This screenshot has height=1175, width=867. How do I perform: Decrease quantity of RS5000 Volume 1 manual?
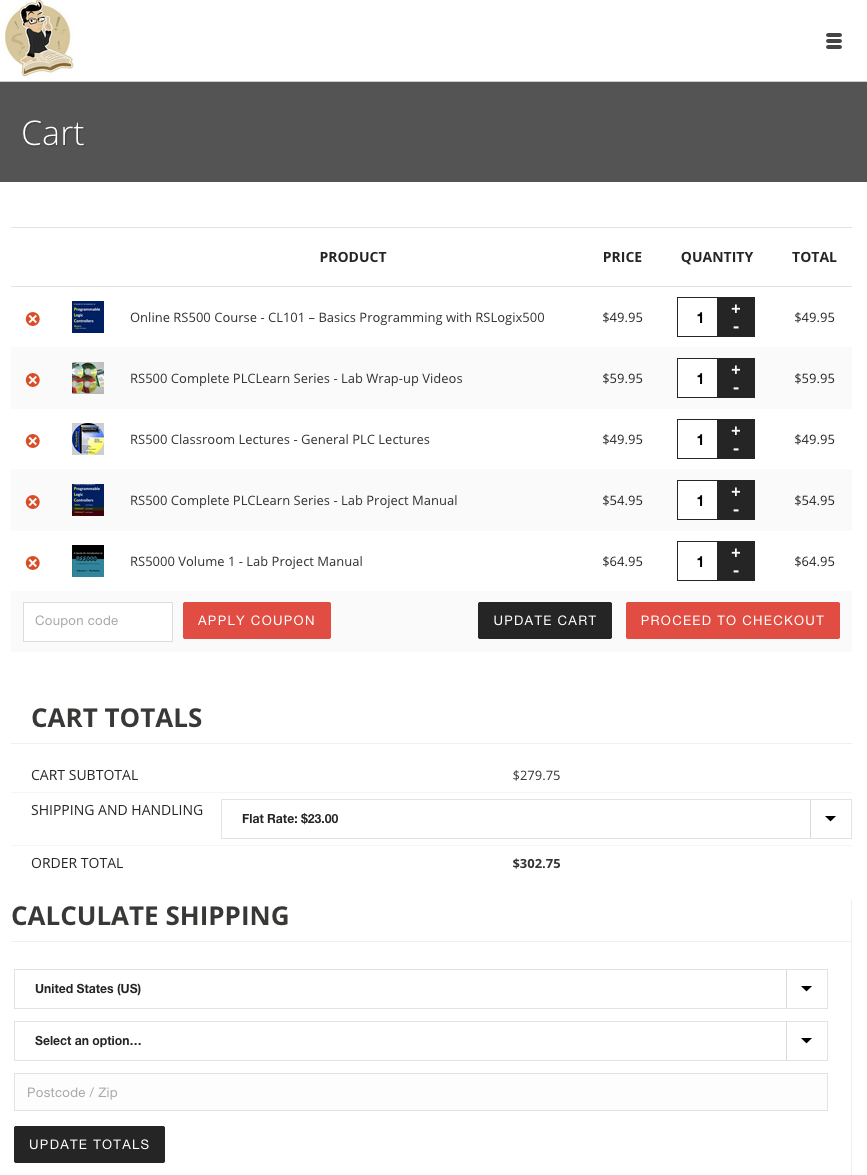point(736,571)
